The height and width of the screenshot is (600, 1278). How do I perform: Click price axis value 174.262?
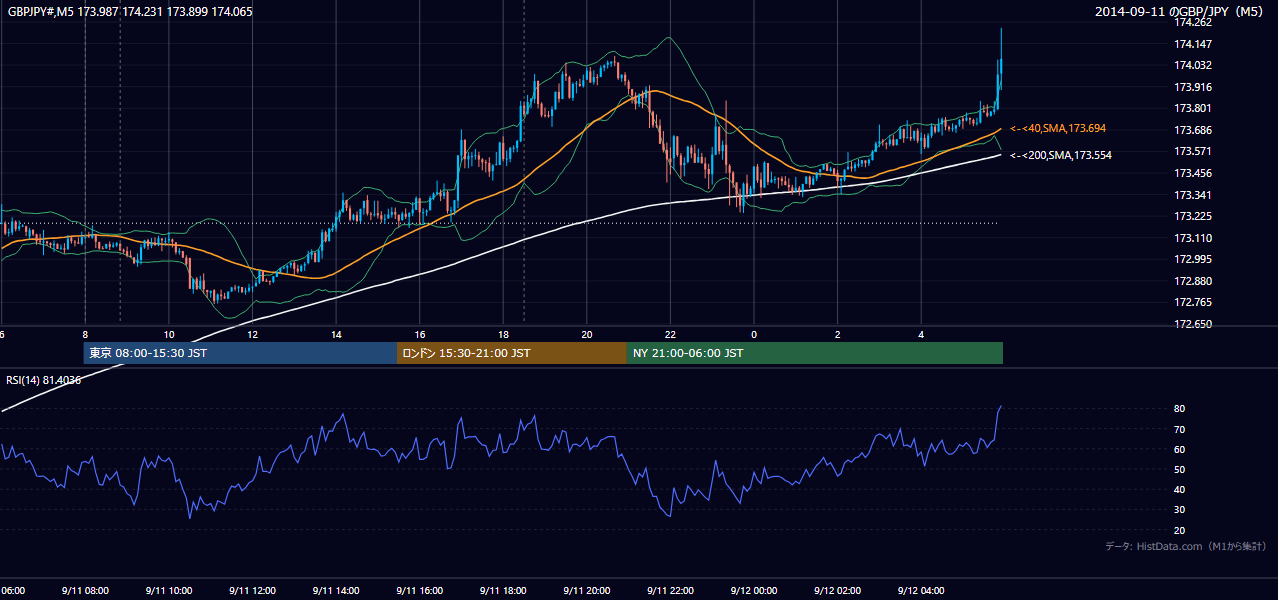(x=1192, y=23)
